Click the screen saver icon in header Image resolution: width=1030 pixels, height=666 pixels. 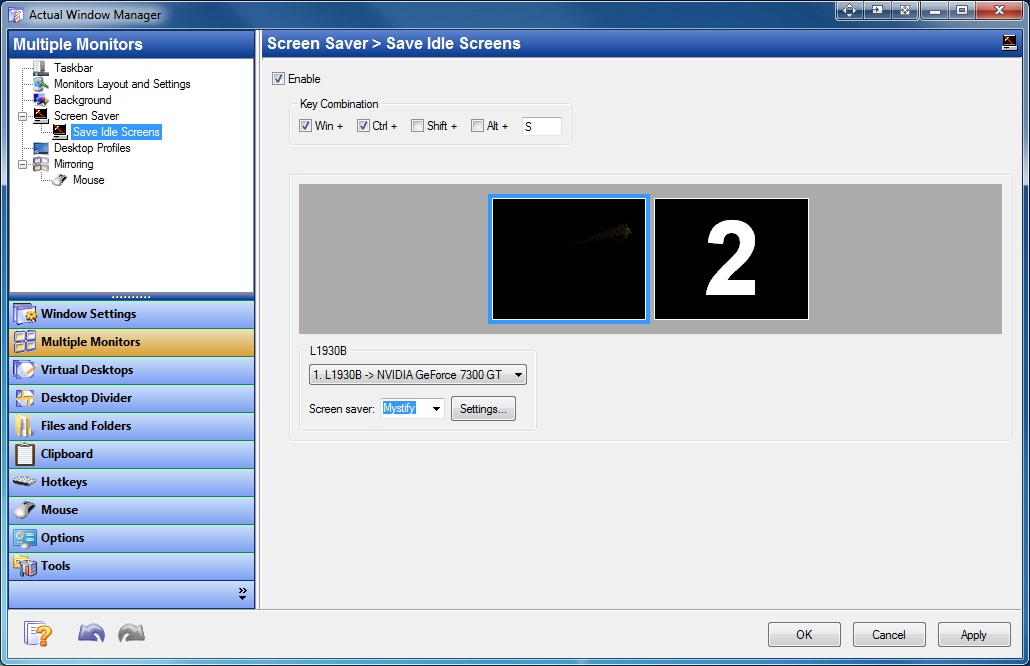tap(1009, 43)
